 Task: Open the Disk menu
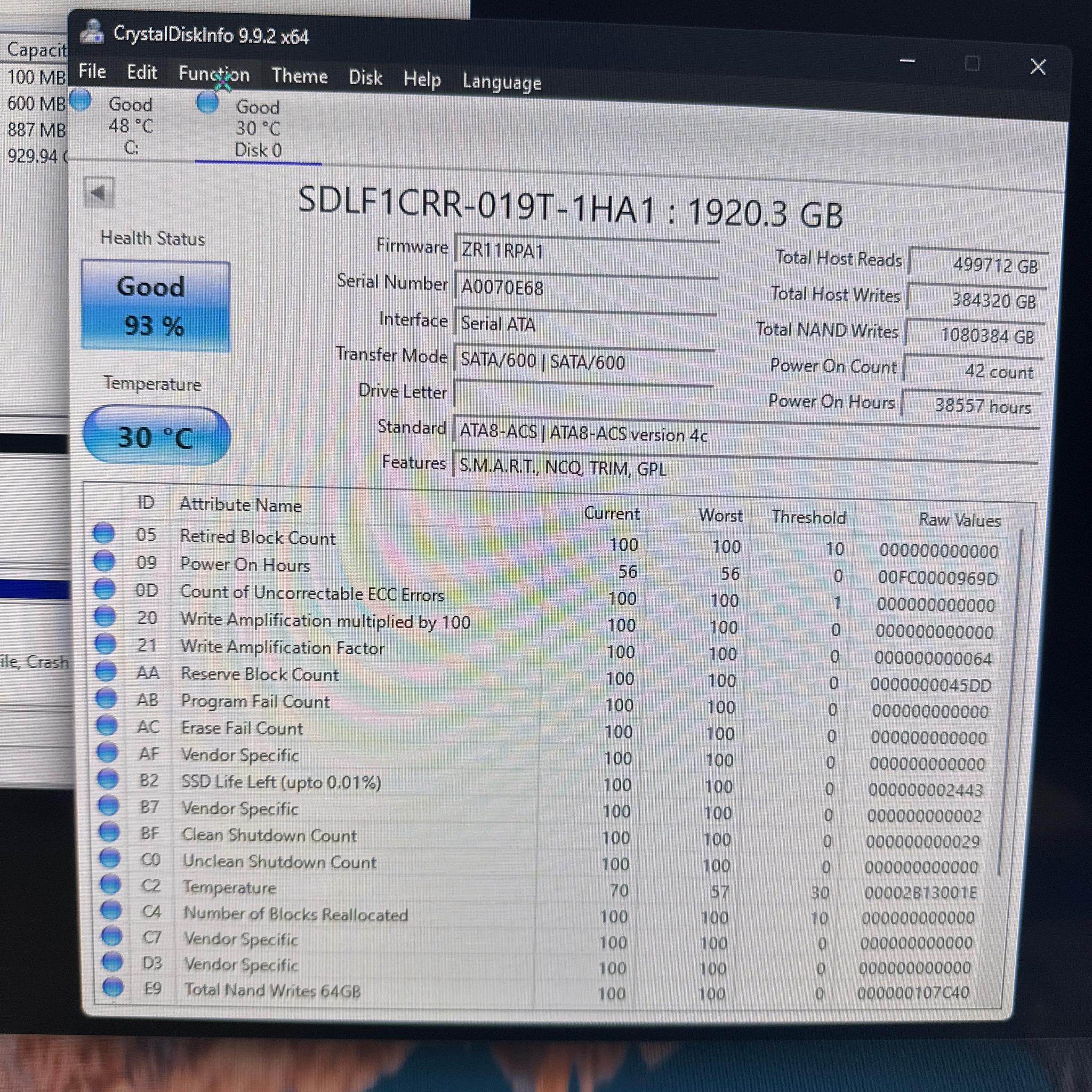pos(365,77)
